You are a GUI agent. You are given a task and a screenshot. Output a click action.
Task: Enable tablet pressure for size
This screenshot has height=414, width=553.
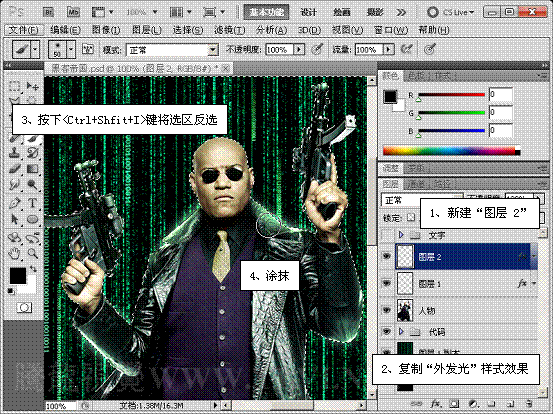430,49
